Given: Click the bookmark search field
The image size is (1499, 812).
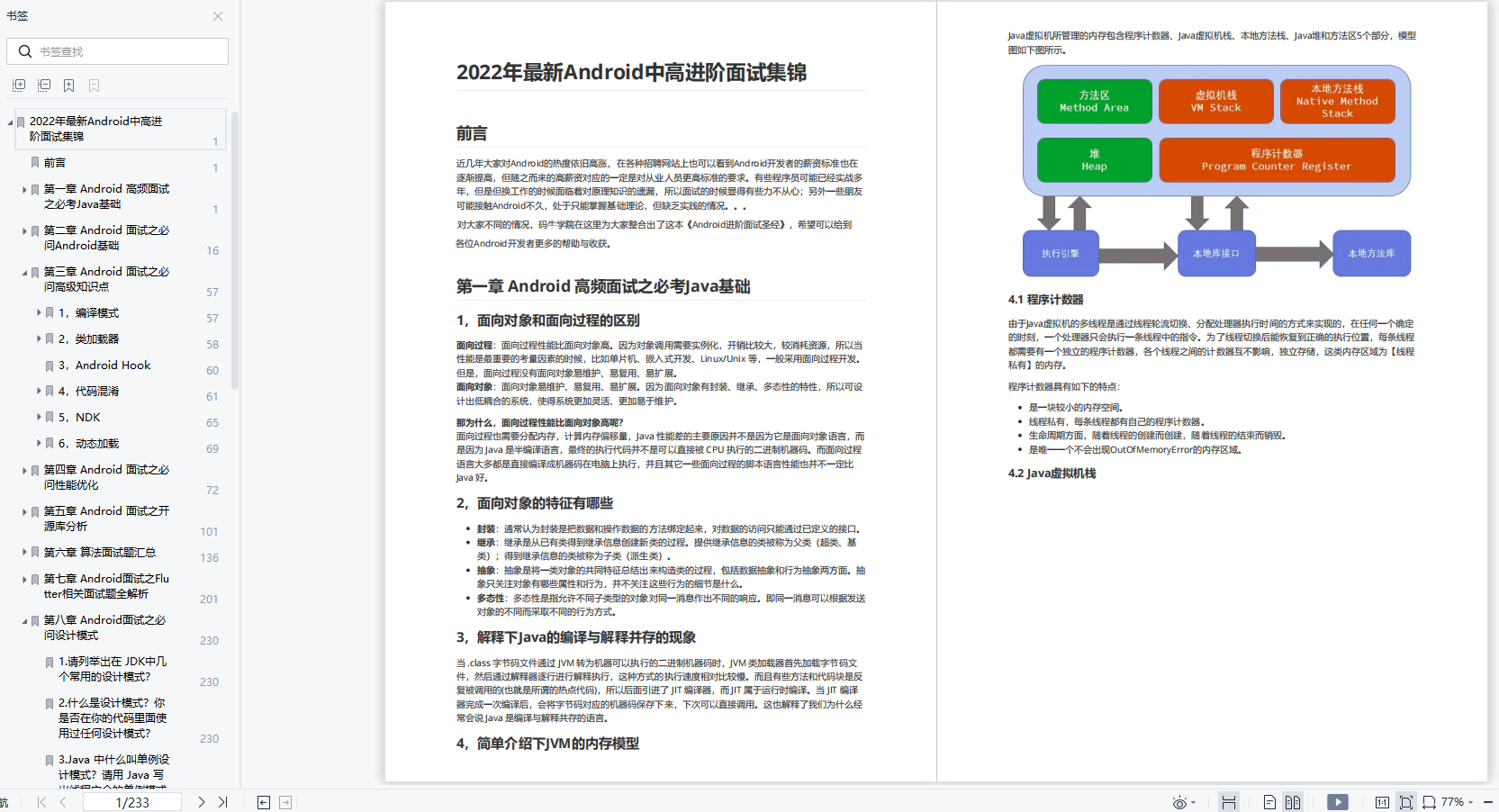Looking at the screenshot, I should tap(117, 51).
